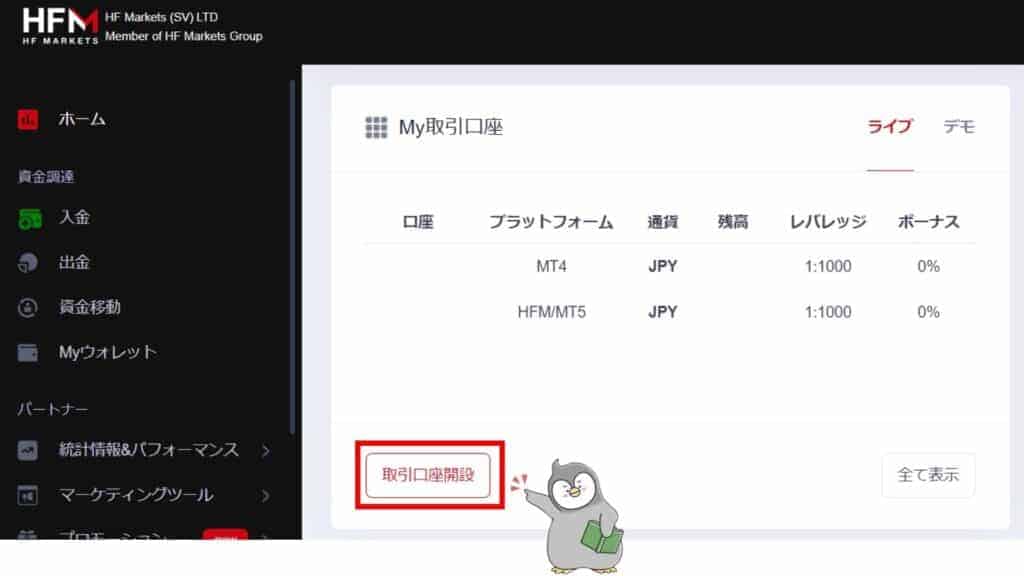Viewport: 1024px width, 576px height.
Task: Click the 資金調達 section heading
Action: tap(46, 176)
